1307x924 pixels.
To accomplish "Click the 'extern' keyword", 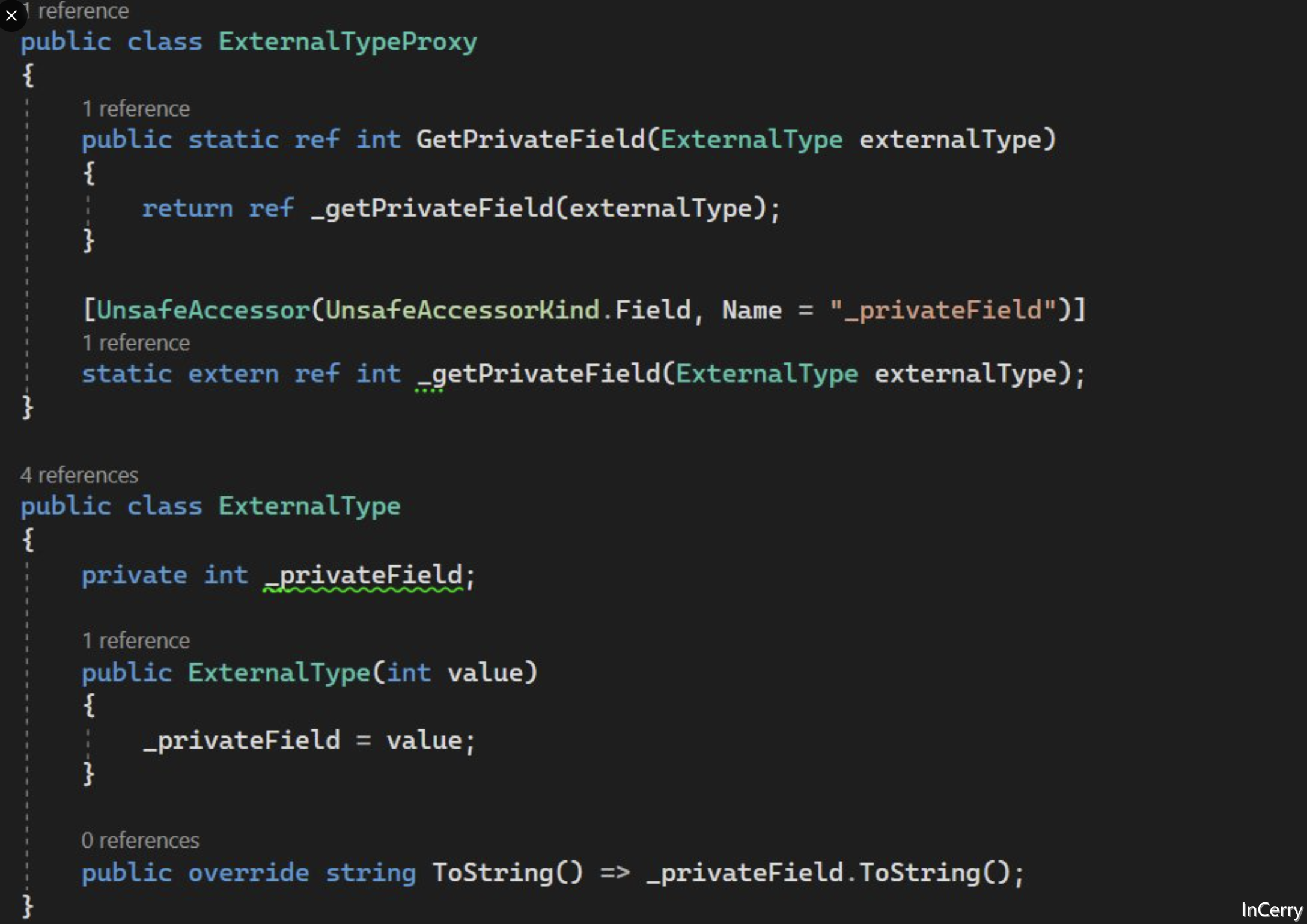I will click(233, 374).
